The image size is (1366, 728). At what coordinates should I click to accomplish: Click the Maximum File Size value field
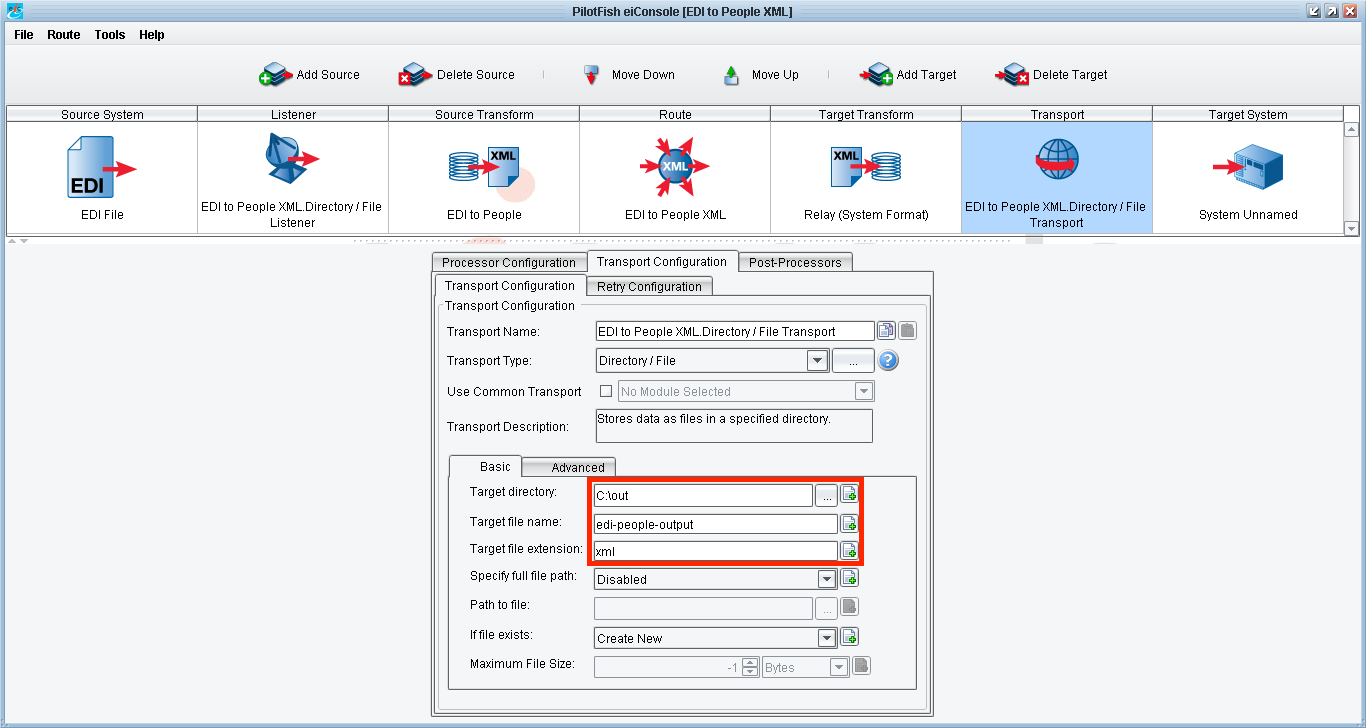coord(668,667)
